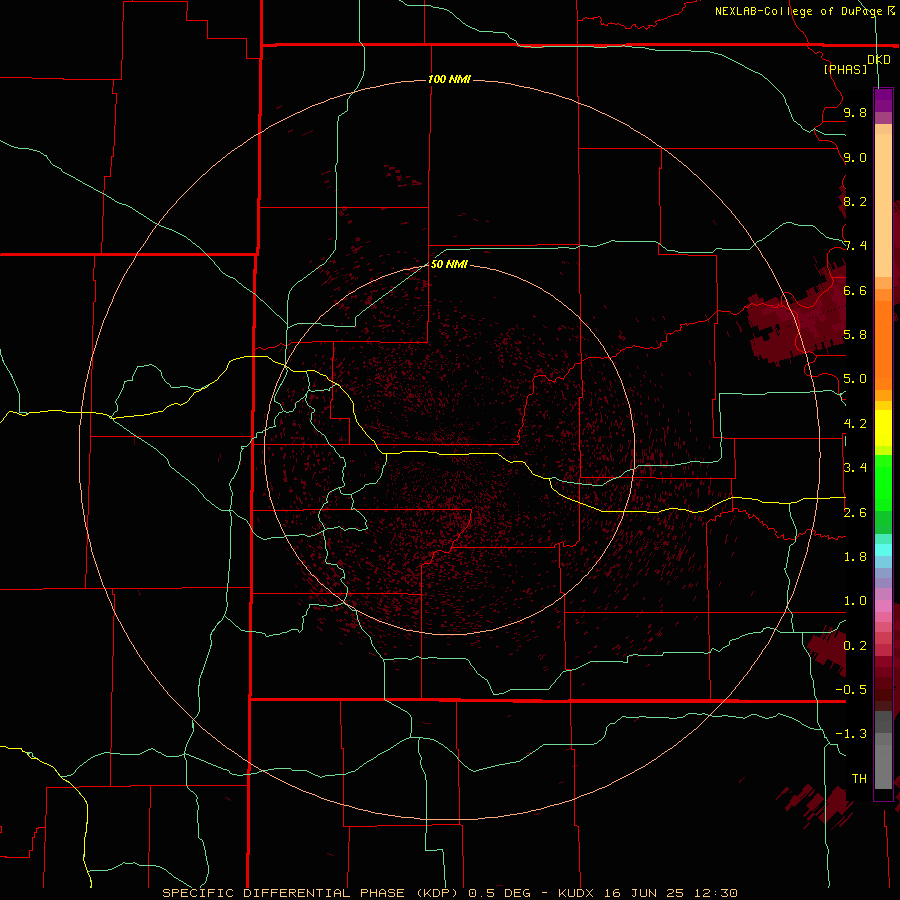The image size is (900, 900).
Task: Click the -0.5 legend value
Action: pyautogui.click(x=851, y=689)
